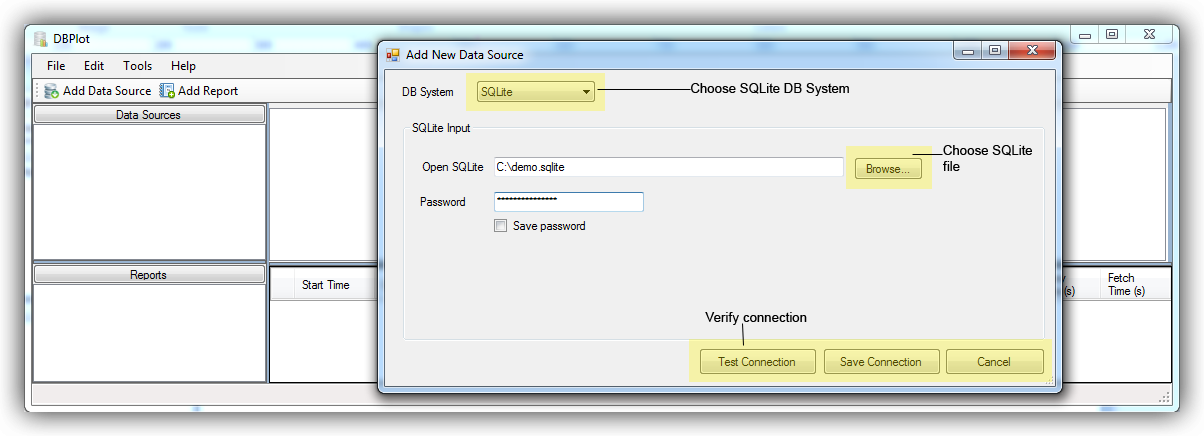Viewport: 1204px width, 436px height.
Task: Click into the Password field
Action: pos(568,202)
